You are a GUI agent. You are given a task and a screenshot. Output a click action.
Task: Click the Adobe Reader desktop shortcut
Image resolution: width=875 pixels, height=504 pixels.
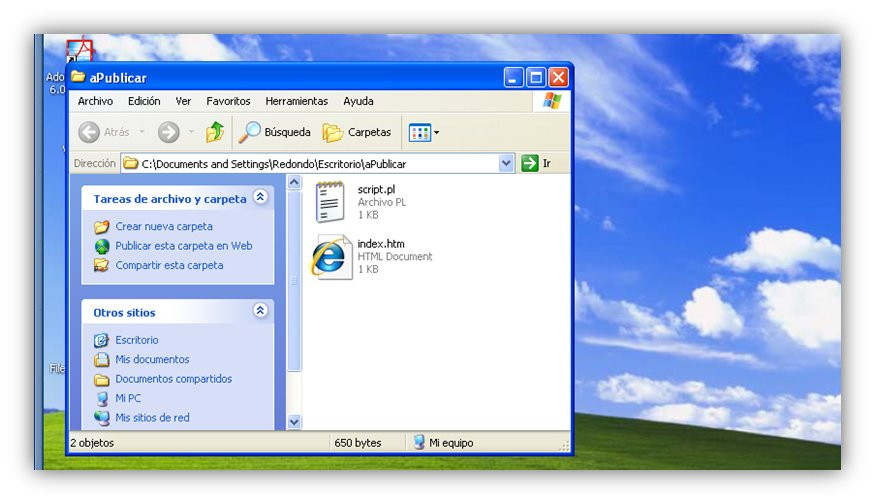click(79, 49)
